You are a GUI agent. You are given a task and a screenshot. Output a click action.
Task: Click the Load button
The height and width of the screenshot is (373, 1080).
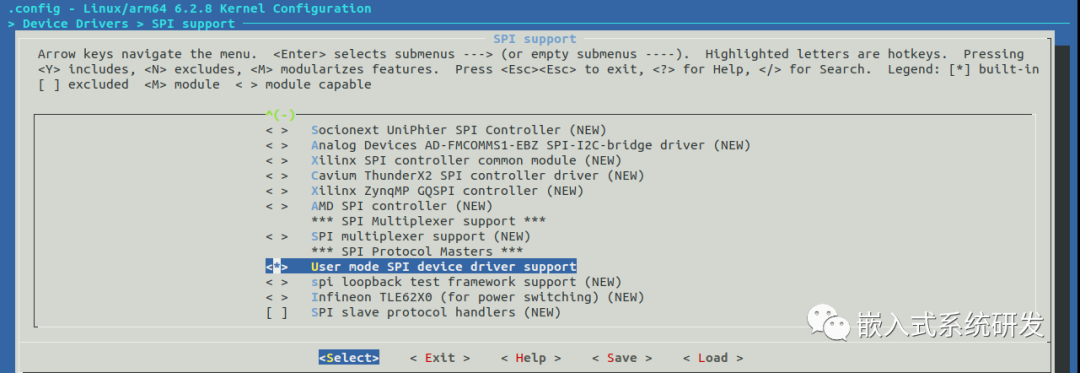tap(713, 358)
